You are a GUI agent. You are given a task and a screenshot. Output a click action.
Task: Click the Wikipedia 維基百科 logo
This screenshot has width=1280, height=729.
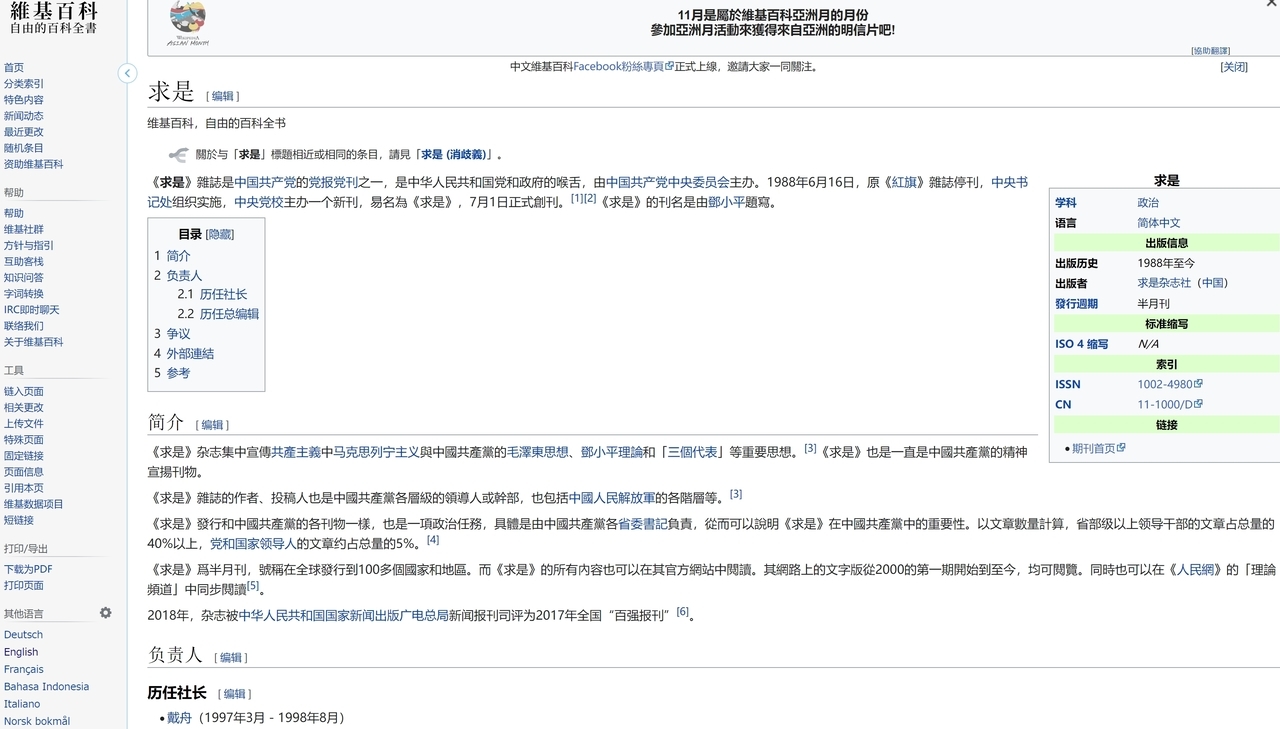pos(54,18)
